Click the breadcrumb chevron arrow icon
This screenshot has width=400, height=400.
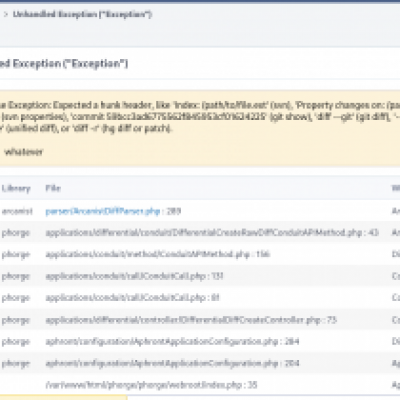click(x=6, y=14)
